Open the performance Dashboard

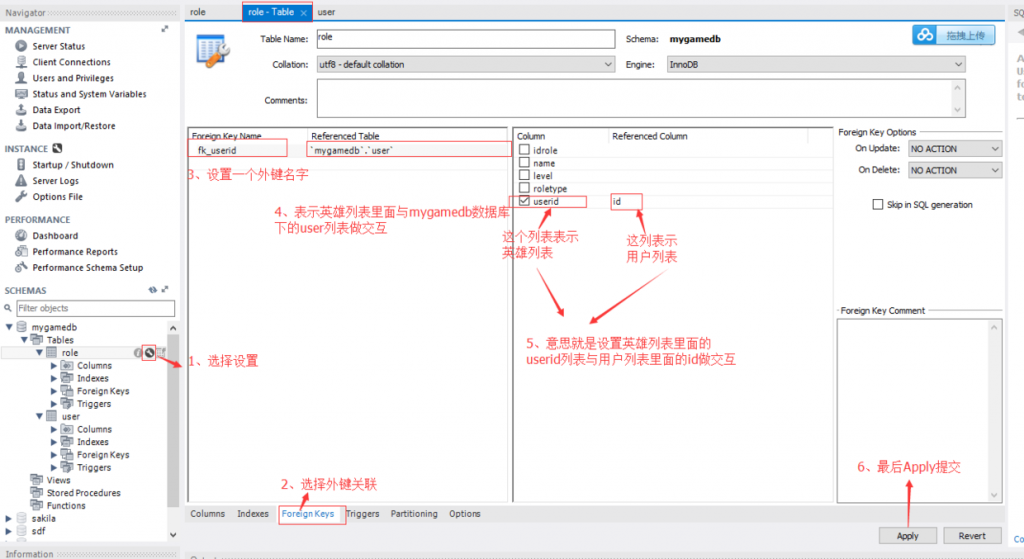pos(55,236)
